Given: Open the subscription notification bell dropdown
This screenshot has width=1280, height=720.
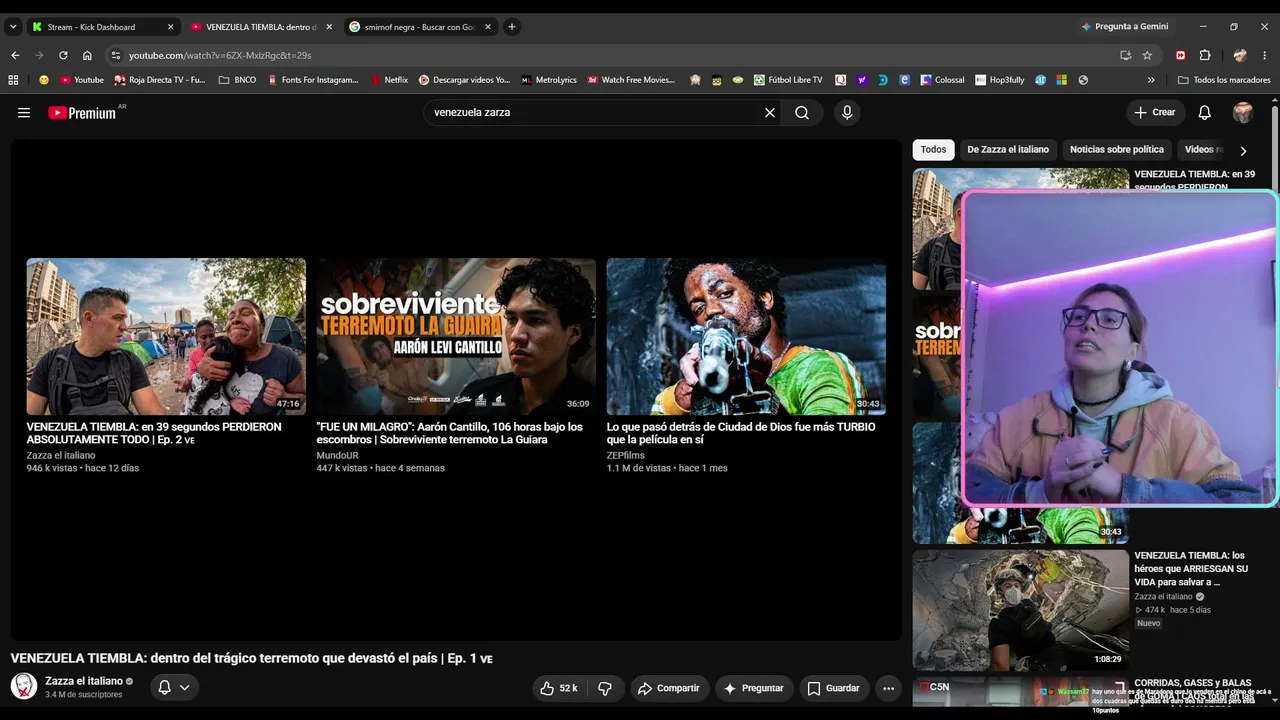Looking at the screenshot, I should (173, 687).
